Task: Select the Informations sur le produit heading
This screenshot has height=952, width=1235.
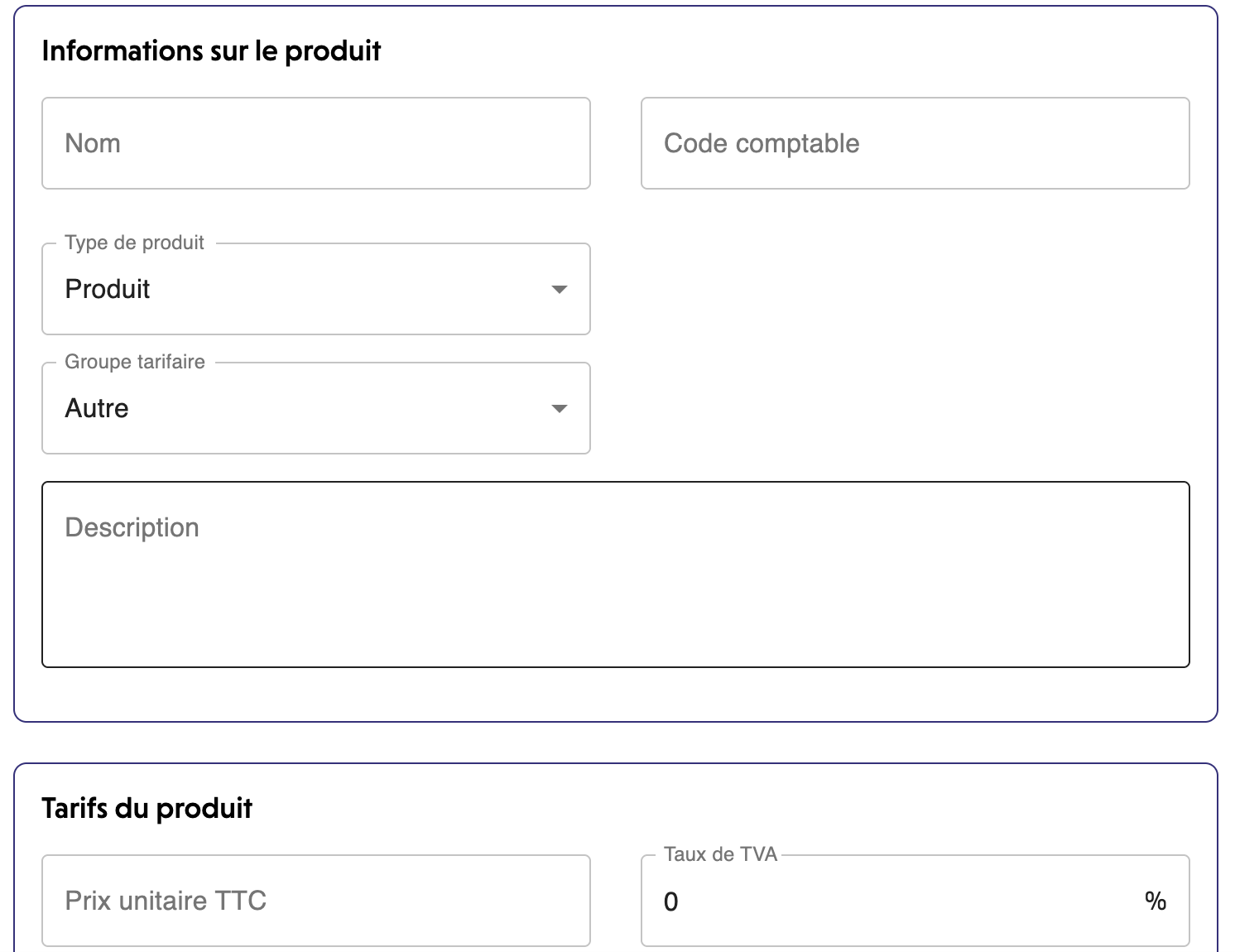Action: (211, 51)
